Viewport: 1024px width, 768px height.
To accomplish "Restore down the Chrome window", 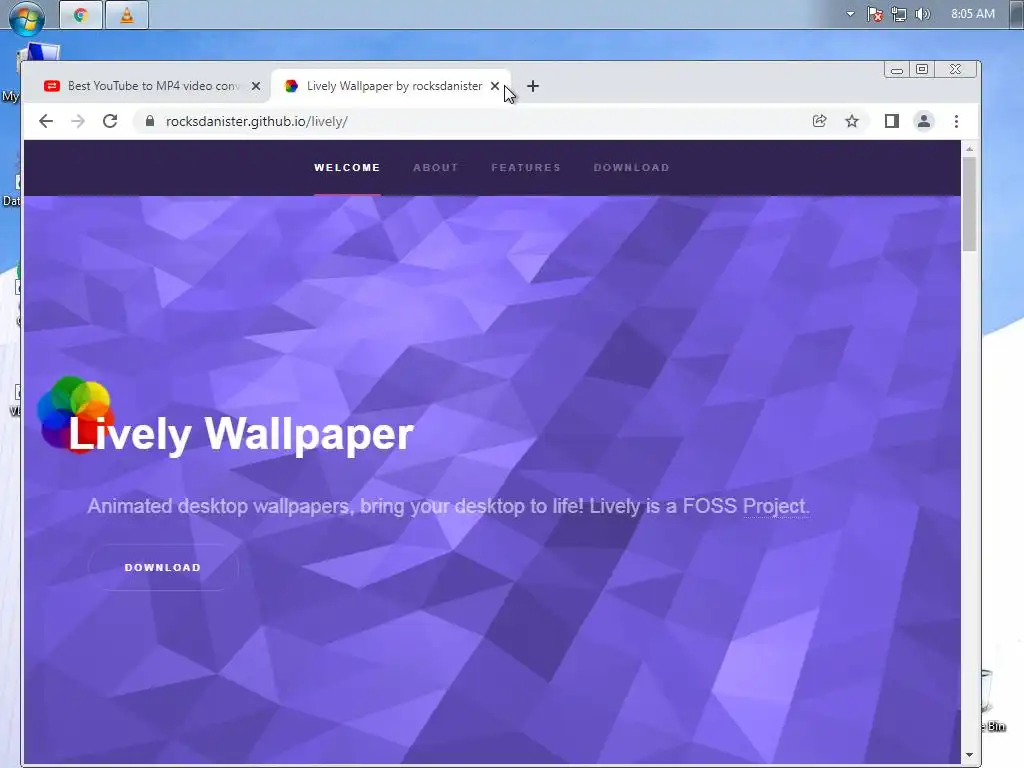I will tap(922, 69).
